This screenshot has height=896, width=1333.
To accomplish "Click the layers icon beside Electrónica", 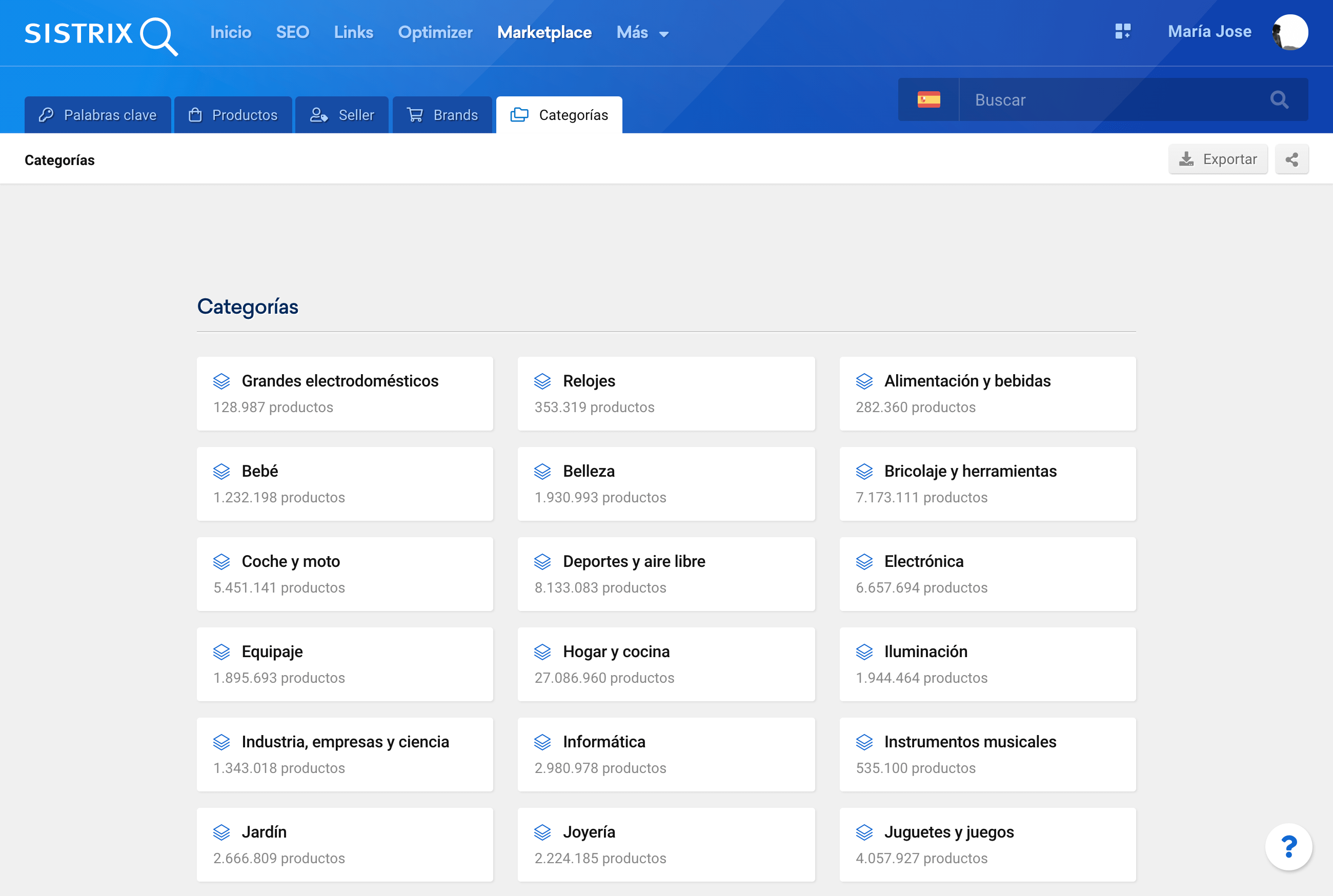I will pos(864,562).
